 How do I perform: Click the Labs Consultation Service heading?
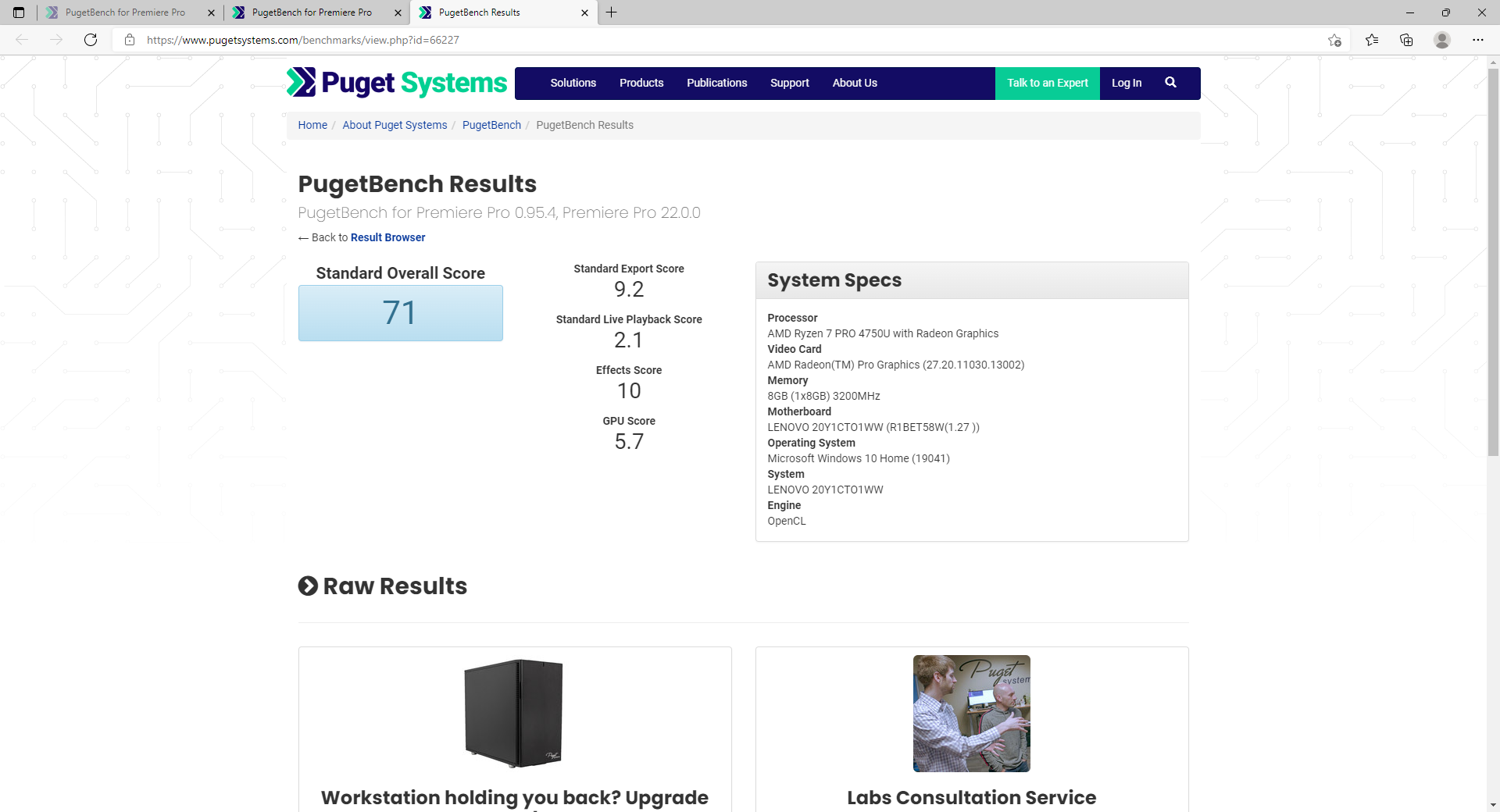[971, 797]
